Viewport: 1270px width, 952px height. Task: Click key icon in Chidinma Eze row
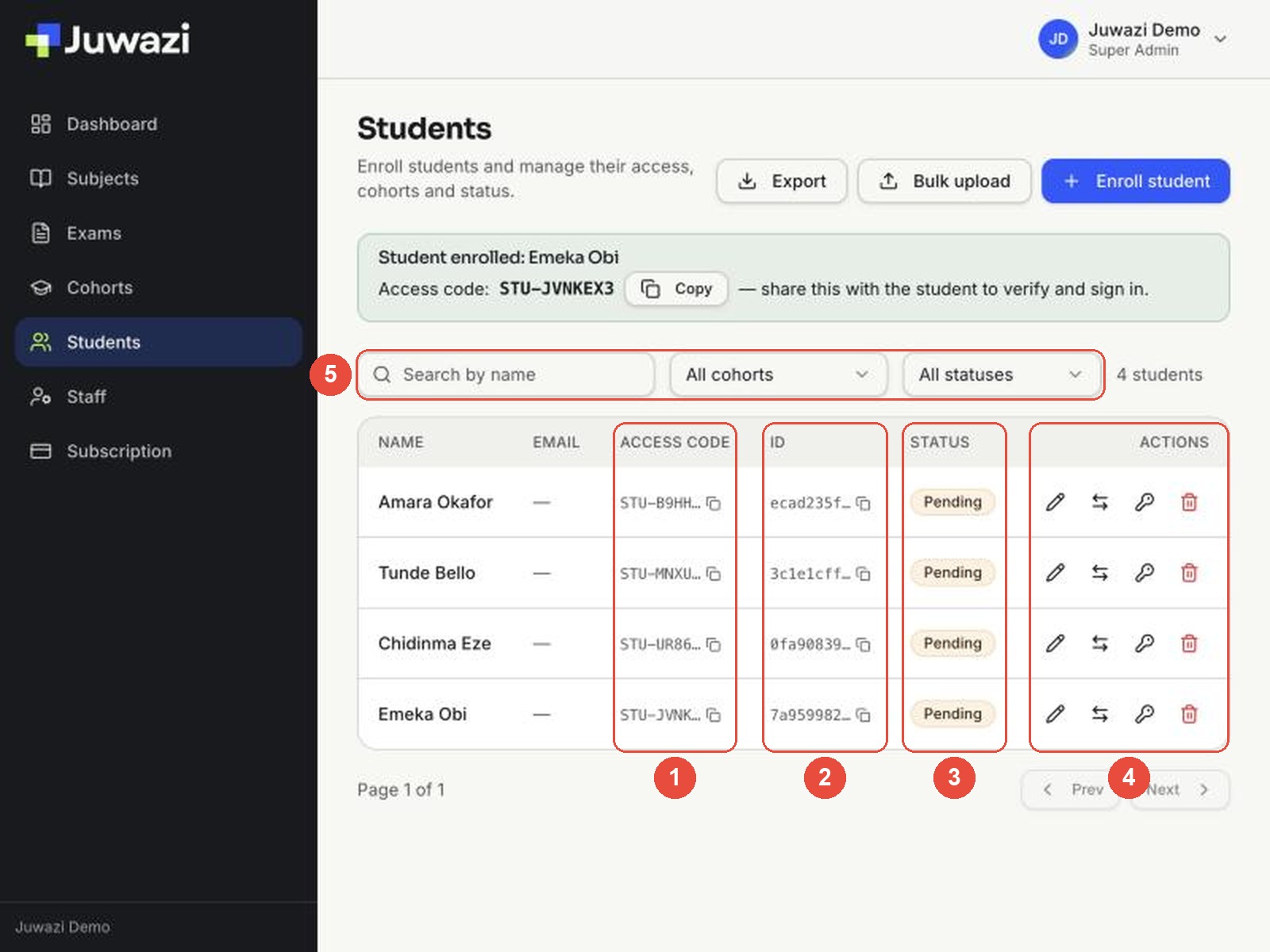pyautogui.click(x=1144, y=643)
